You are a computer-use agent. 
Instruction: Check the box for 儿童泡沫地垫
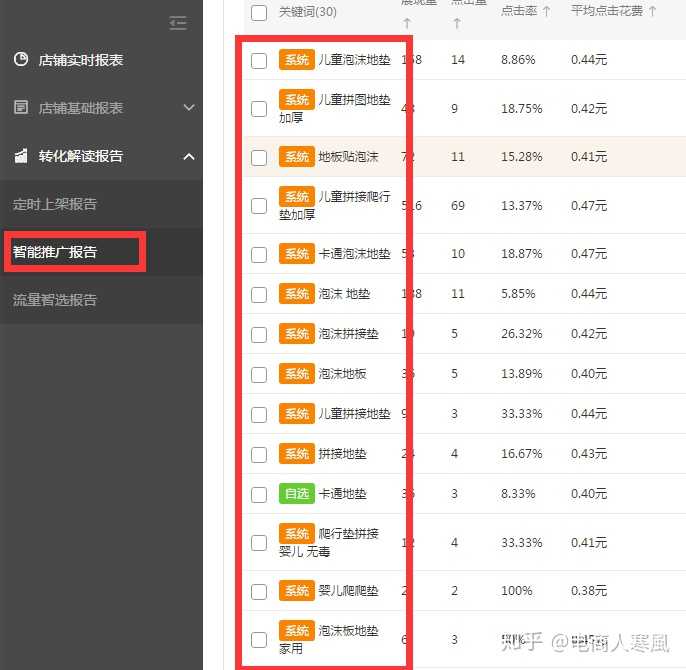point(259,61)
